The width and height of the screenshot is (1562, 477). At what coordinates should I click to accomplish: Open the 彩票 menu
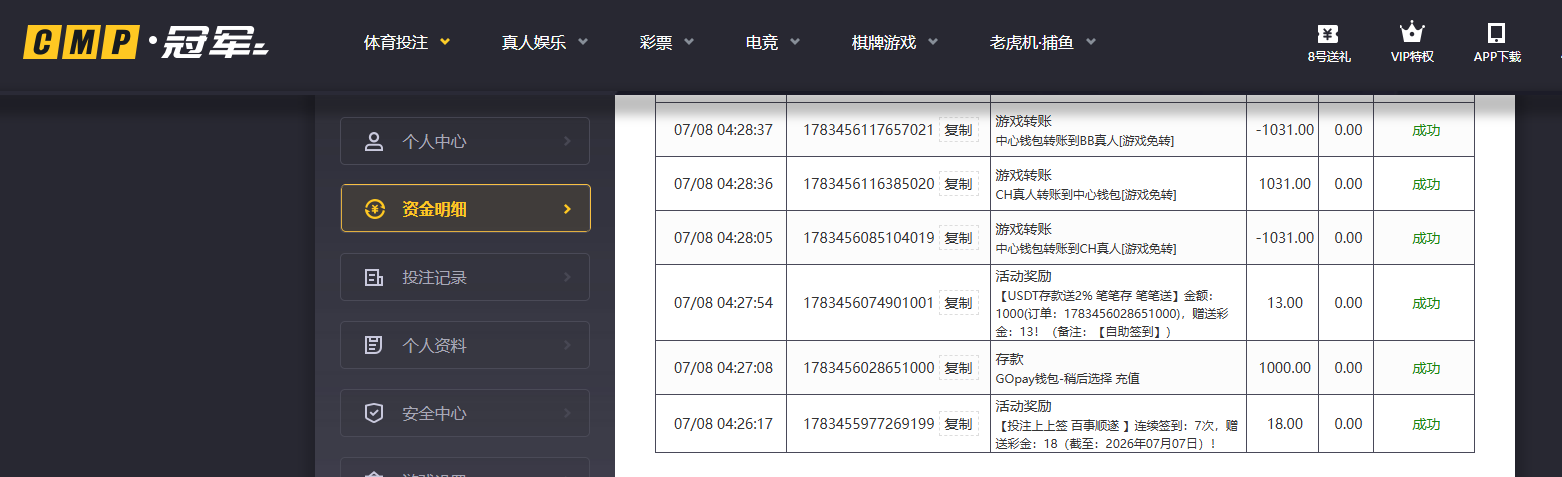point(656,43)
